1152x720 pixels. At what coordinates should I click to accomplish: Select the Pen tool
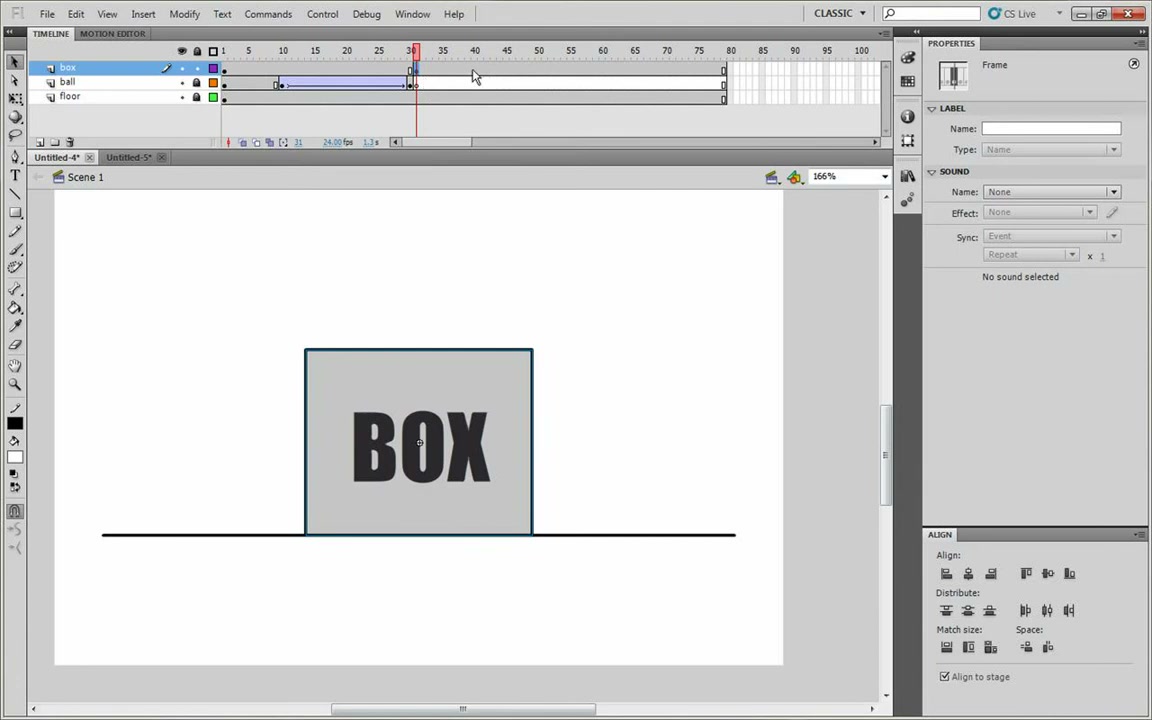coord(15,156)
